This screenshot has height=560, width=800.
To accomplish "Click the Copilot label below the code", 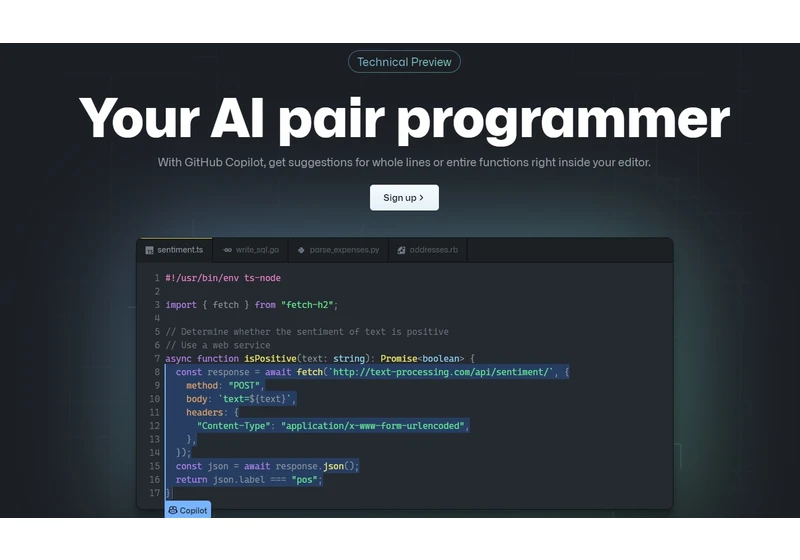I will [188, 510].
